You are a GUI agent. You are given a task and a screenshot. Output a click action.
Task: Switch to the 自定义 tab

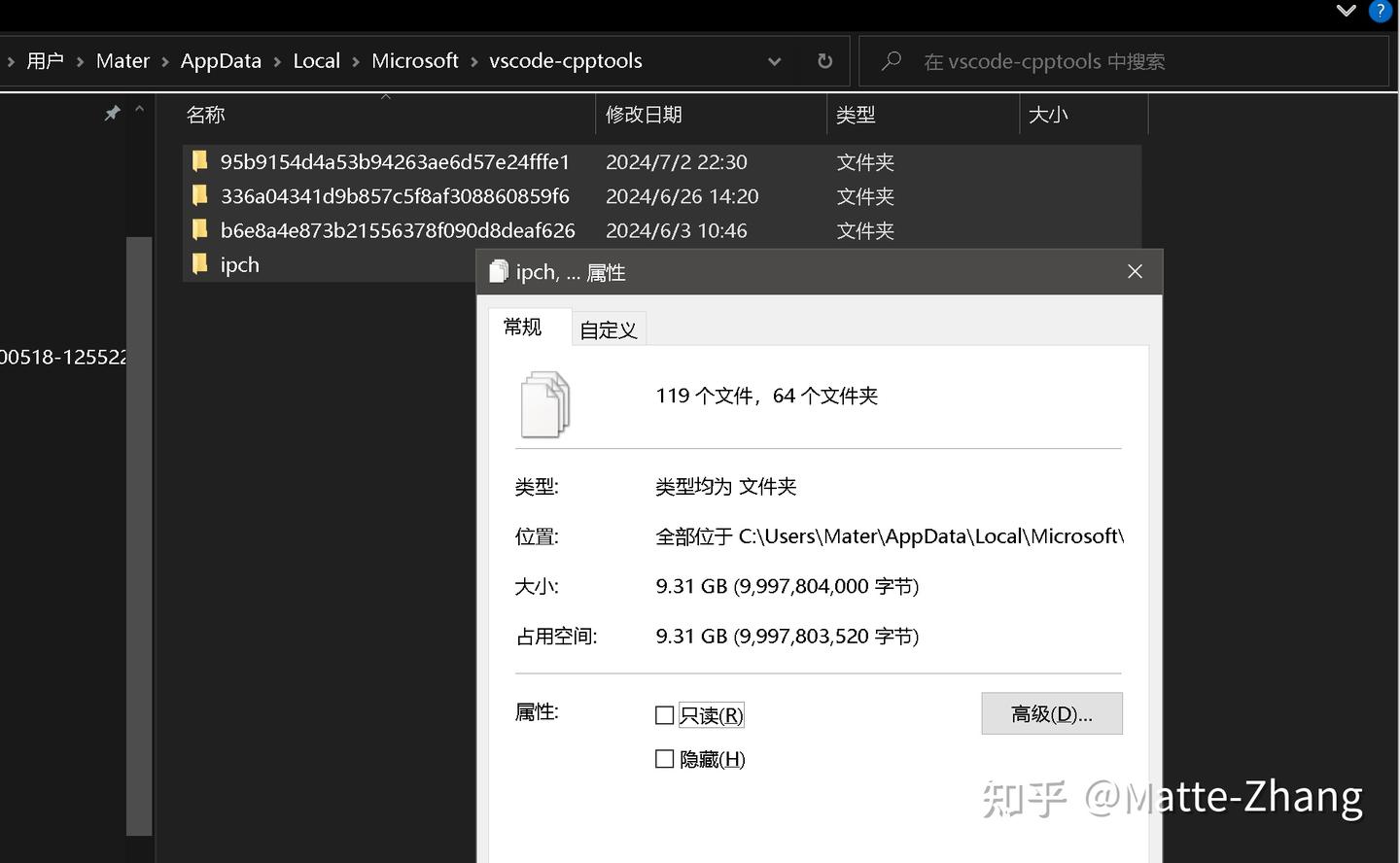(609, 329)
